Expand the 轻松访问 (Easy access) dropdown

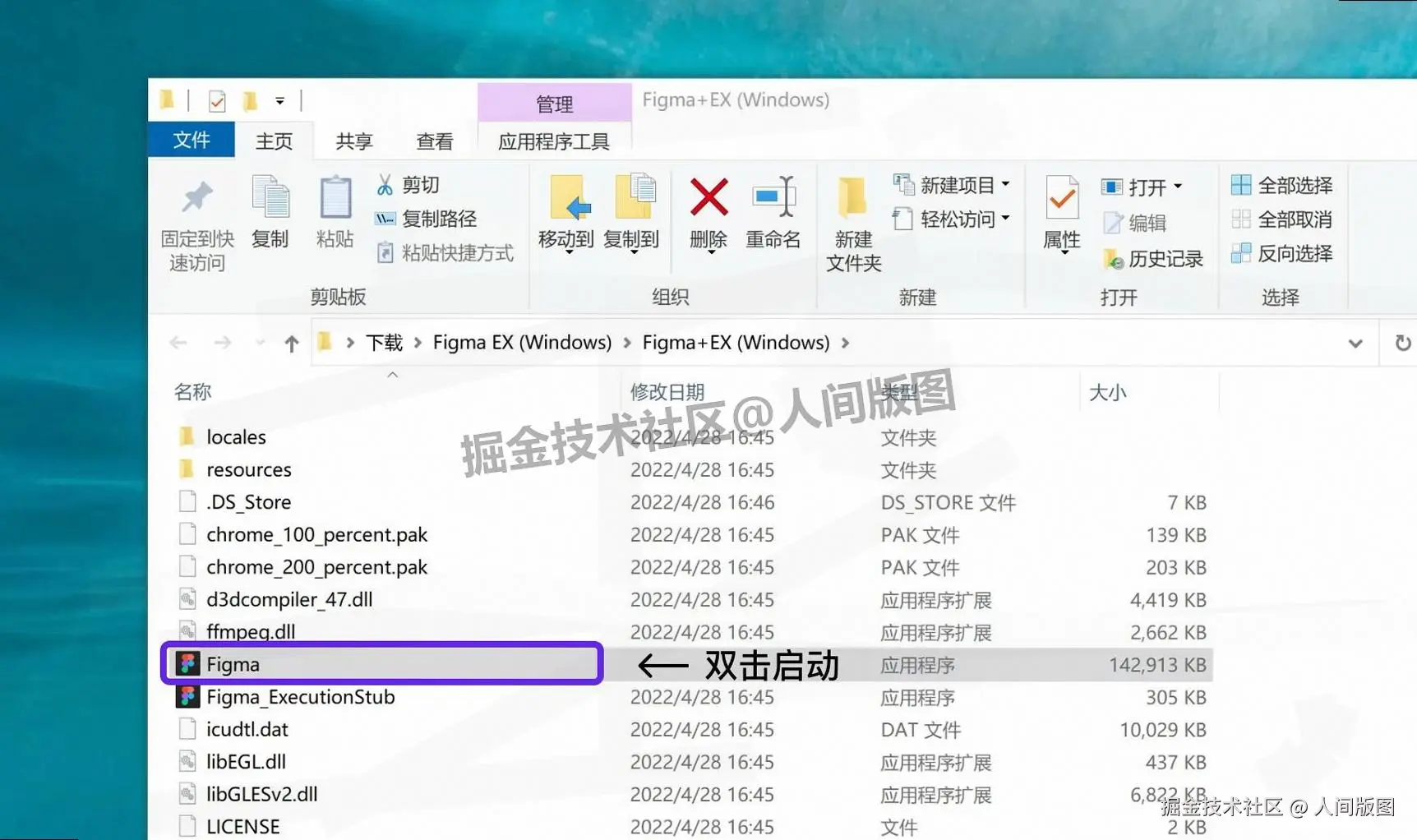click(1005, 219)
